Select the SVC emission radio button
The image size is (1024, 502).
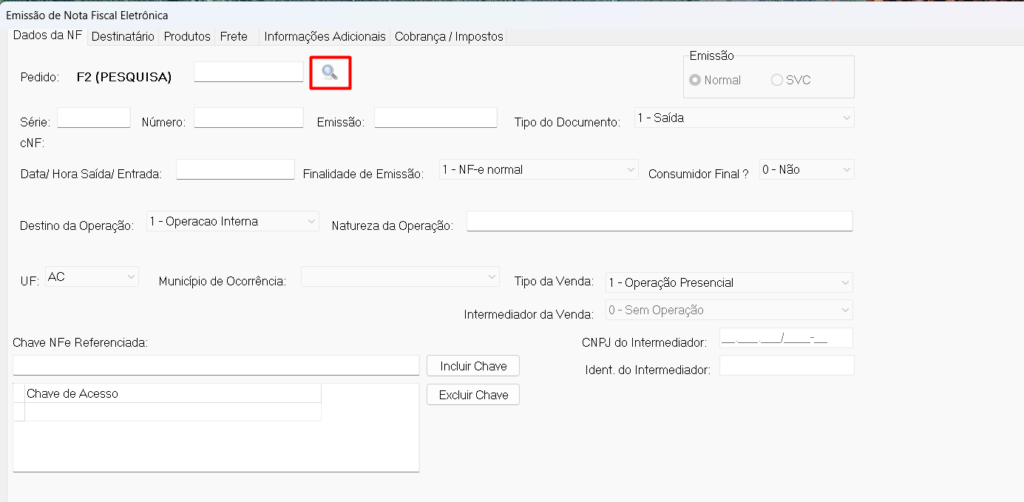click(777, 80)
